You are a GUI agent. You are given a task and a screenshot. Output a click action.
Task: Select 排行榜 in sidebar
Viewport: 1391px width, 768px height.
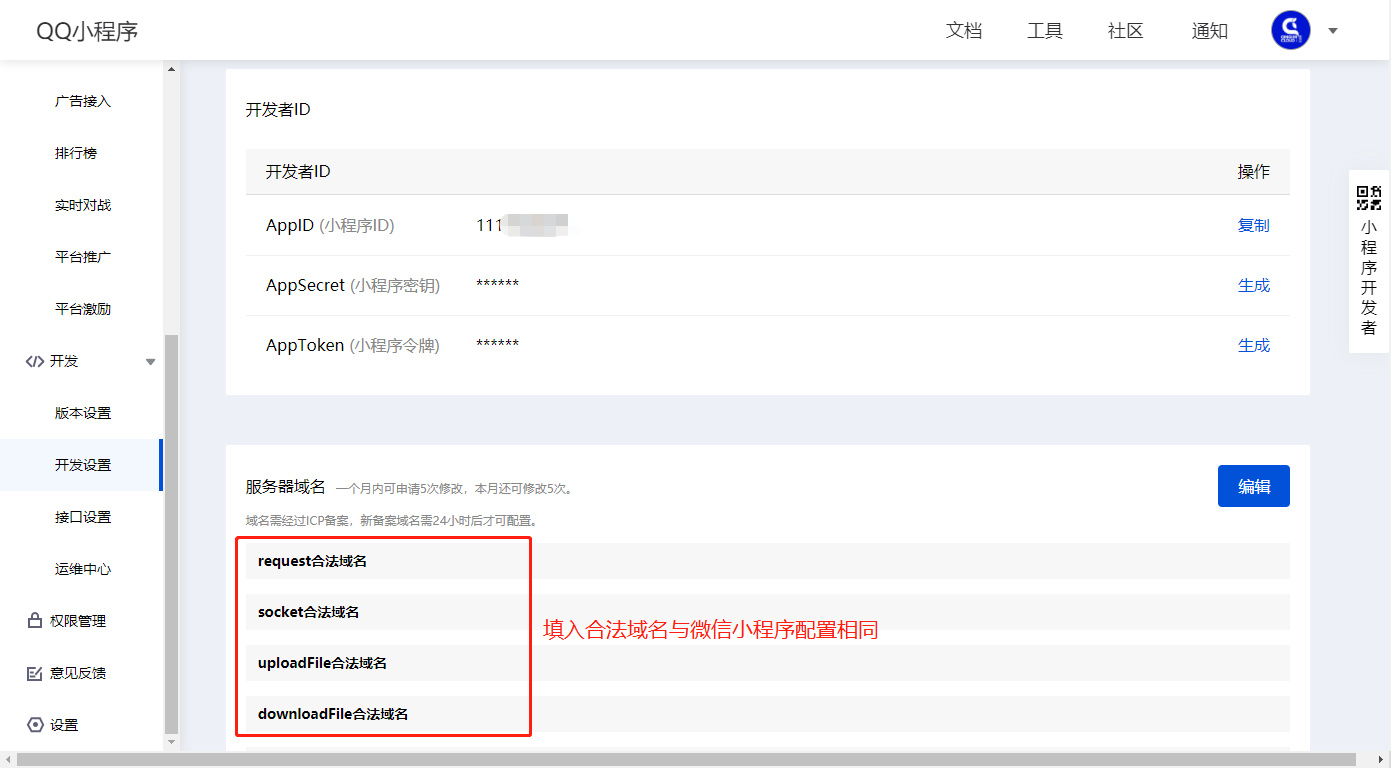(76, 153)
